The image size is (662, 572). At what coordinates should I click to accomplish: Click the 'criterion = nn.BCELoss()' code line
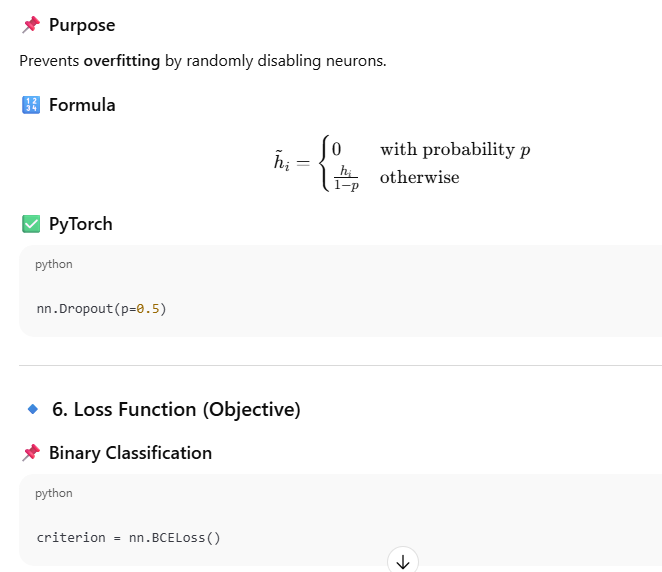click(128, 537)
